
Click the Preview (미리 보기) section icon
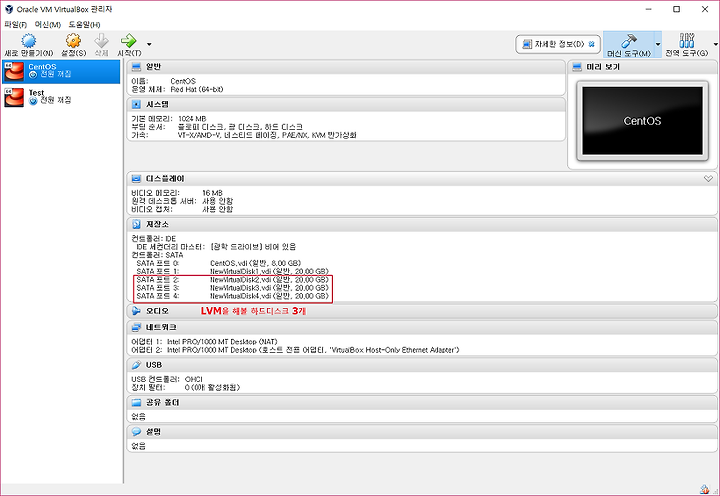click(577, 67)
